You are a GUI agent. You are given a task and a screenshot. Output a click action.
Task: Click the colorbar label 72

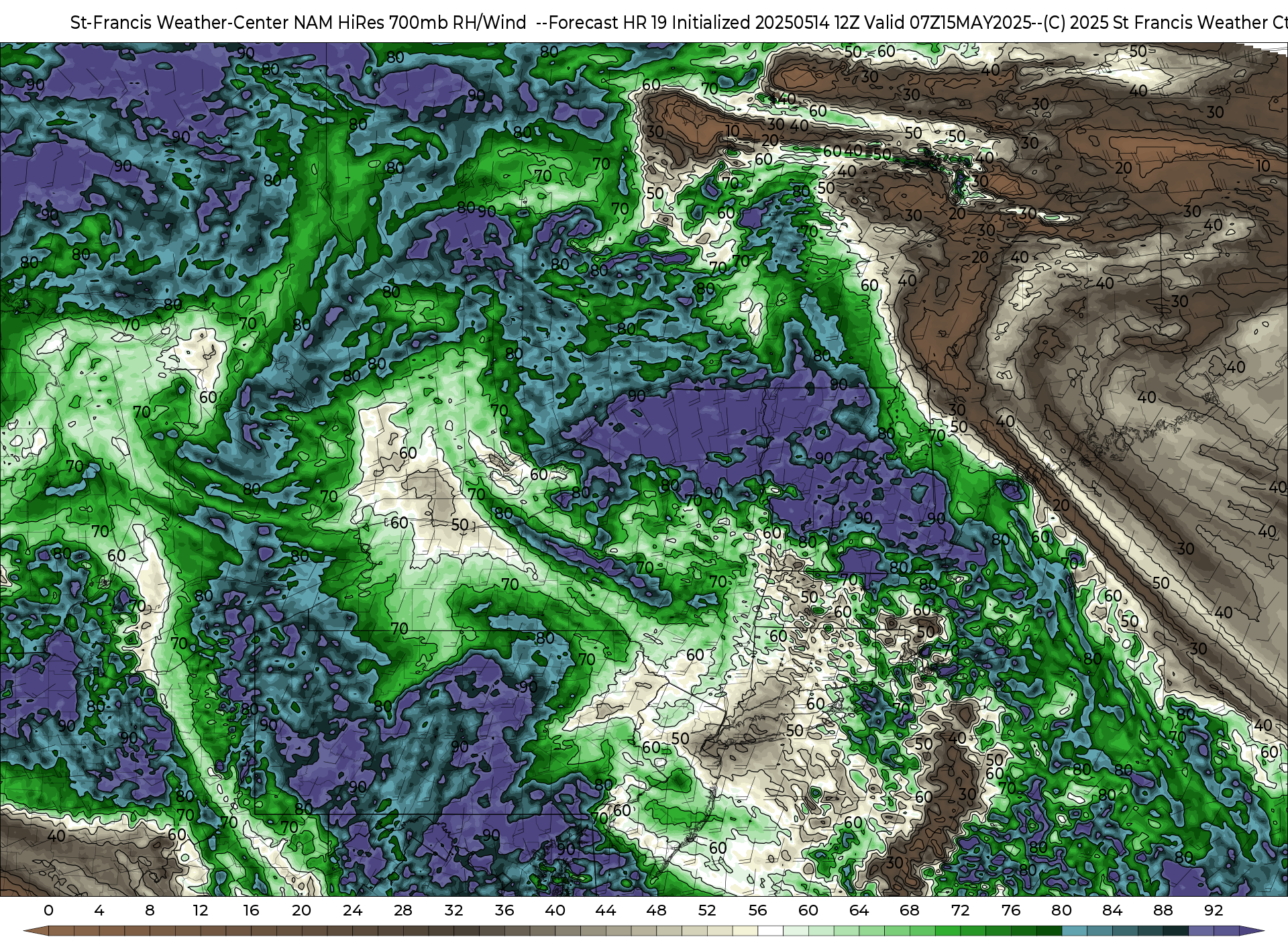pyautogui.click(x=960, y=910)
